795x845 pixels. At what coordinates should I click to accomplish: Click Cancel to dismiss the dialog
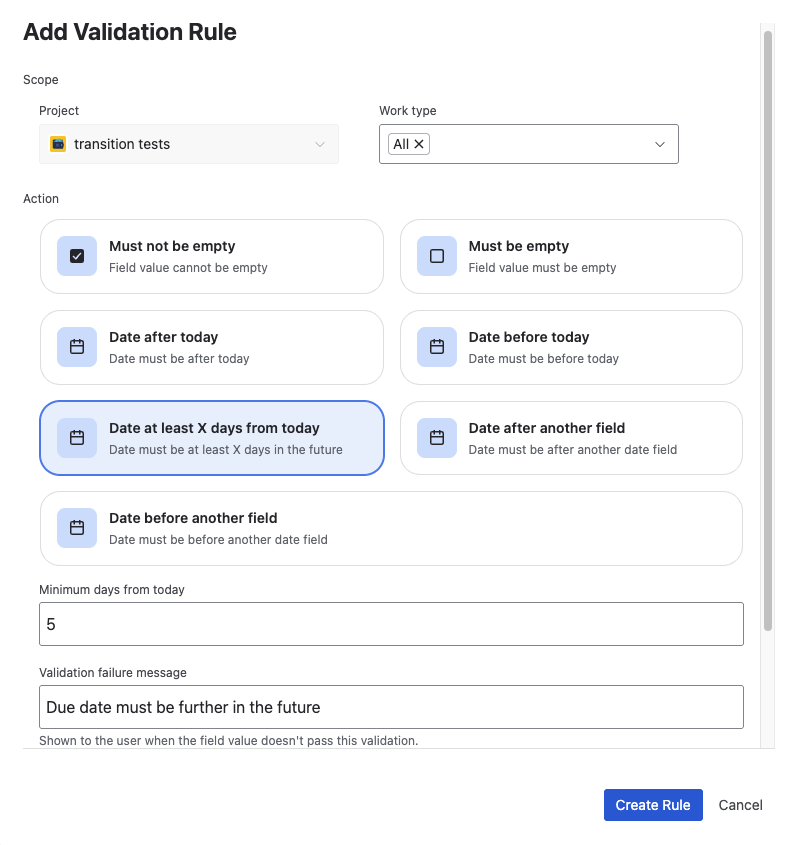coord(740,805)
